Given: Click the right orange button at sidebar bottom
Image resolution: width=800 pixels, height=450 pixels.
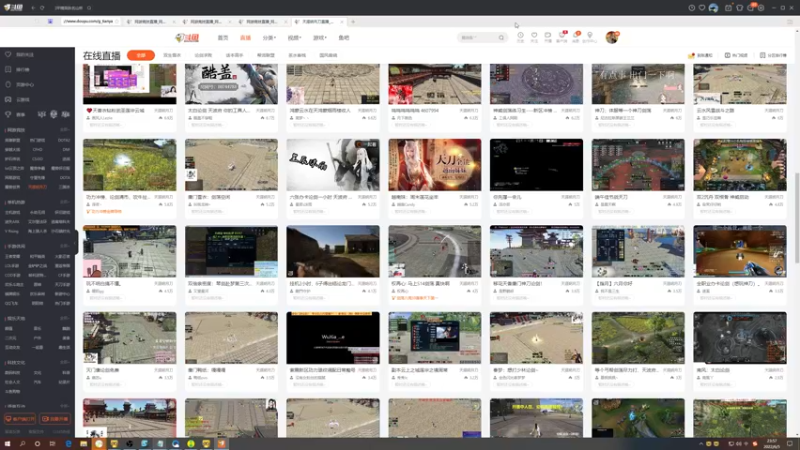Looking at the screenshot, I should [55, 419].
